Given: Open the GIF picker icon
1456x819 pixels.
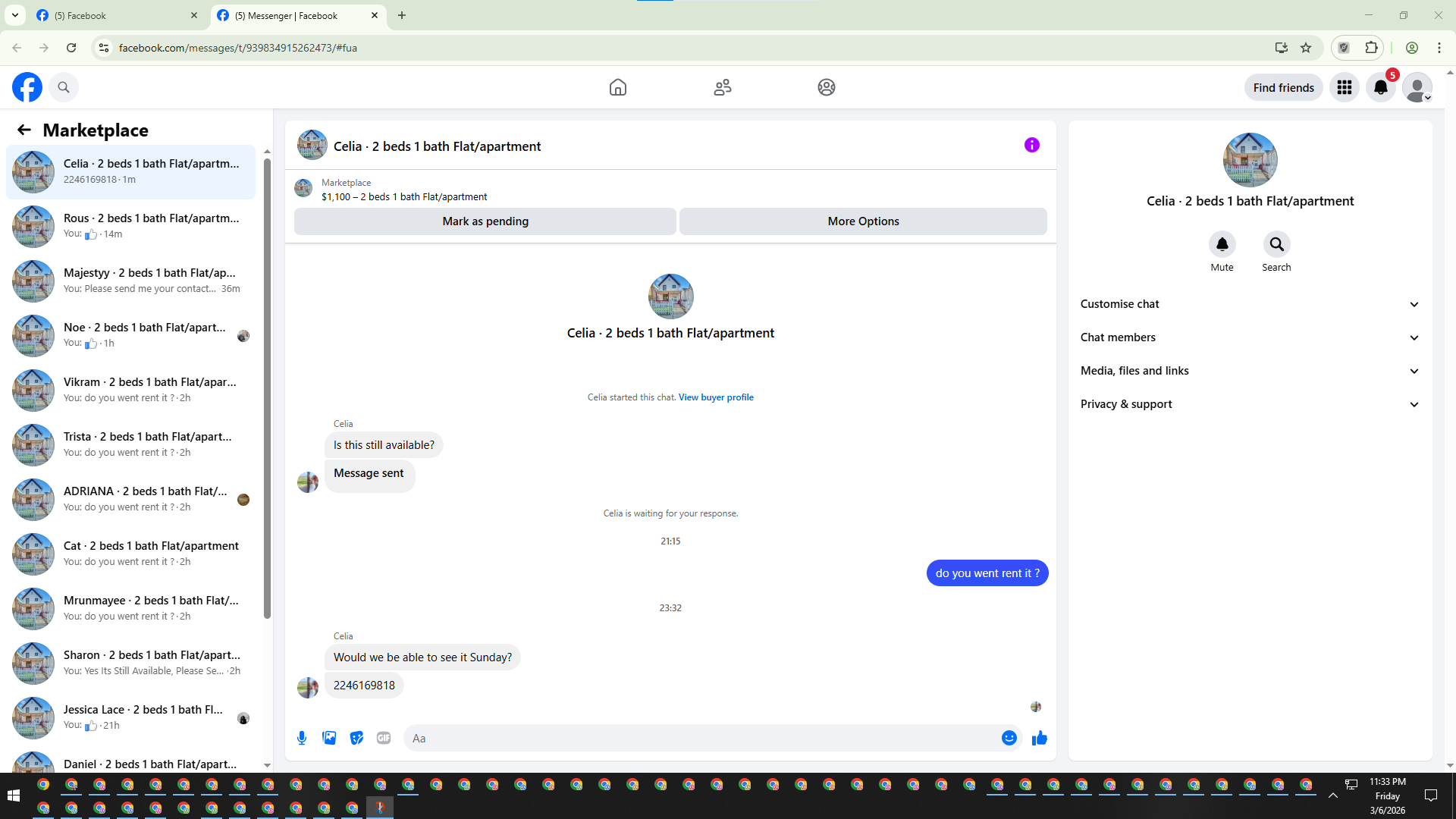Looking at the screenshot, I should tap(384, 738).
